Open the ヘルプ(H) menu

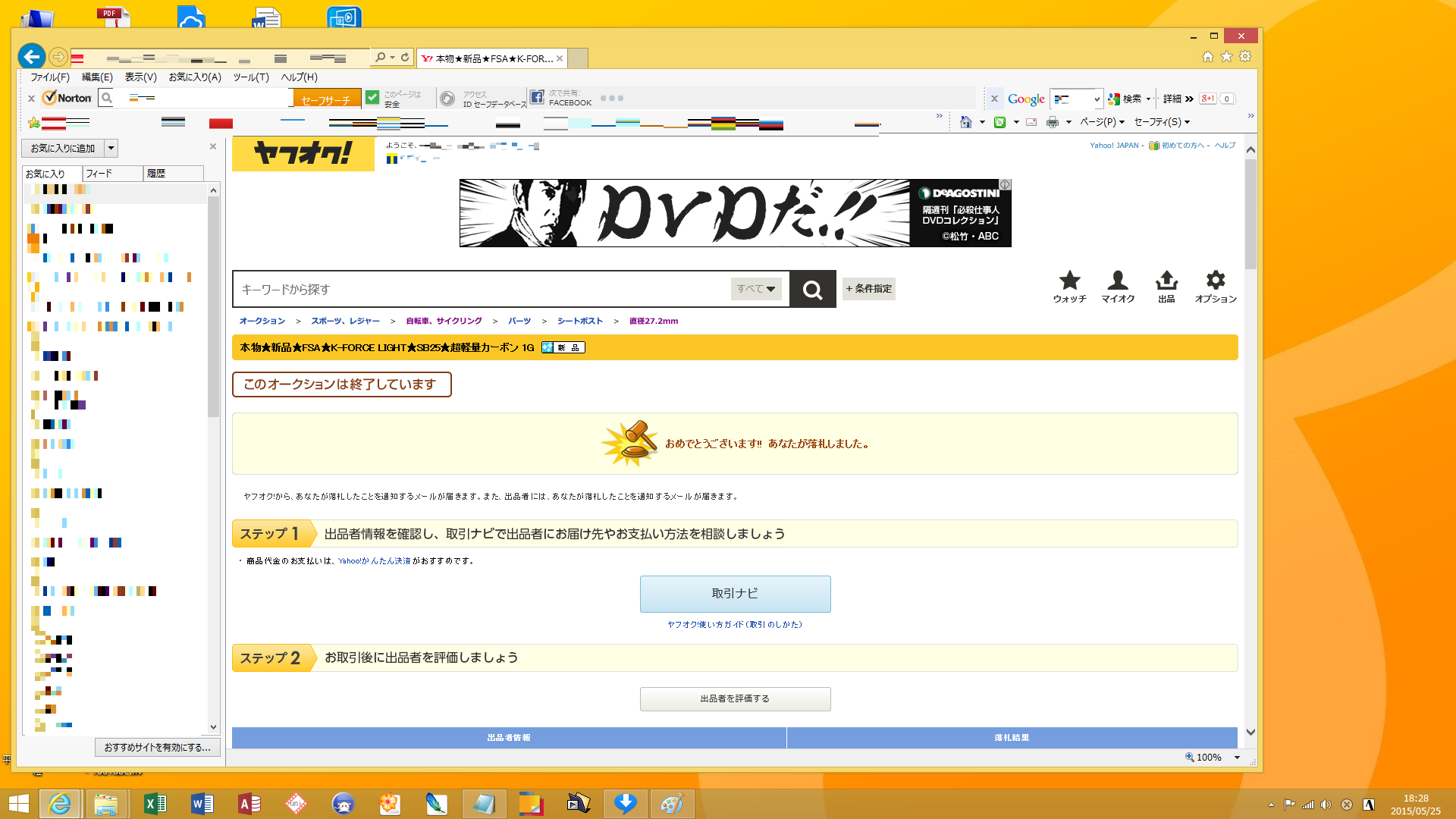point(300,77)
